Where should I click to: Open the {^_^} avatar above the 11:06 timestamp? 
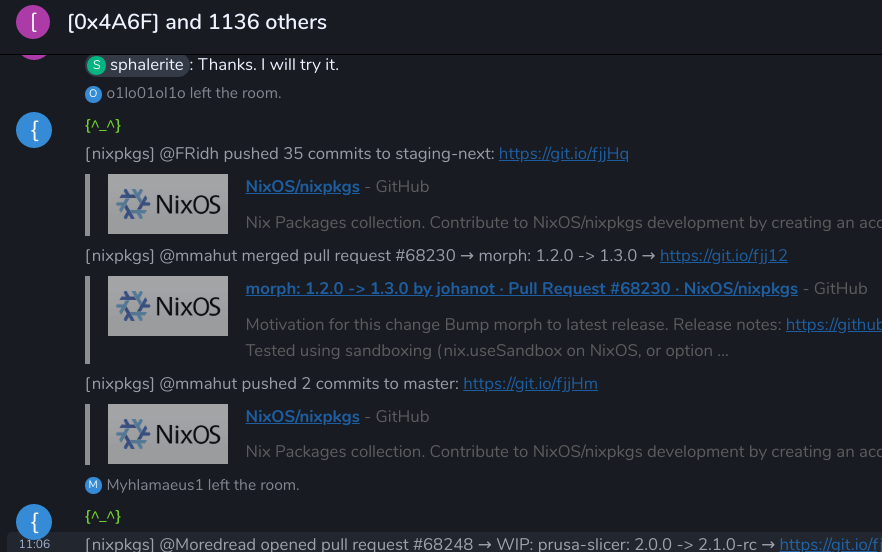[x=34, y=520]
